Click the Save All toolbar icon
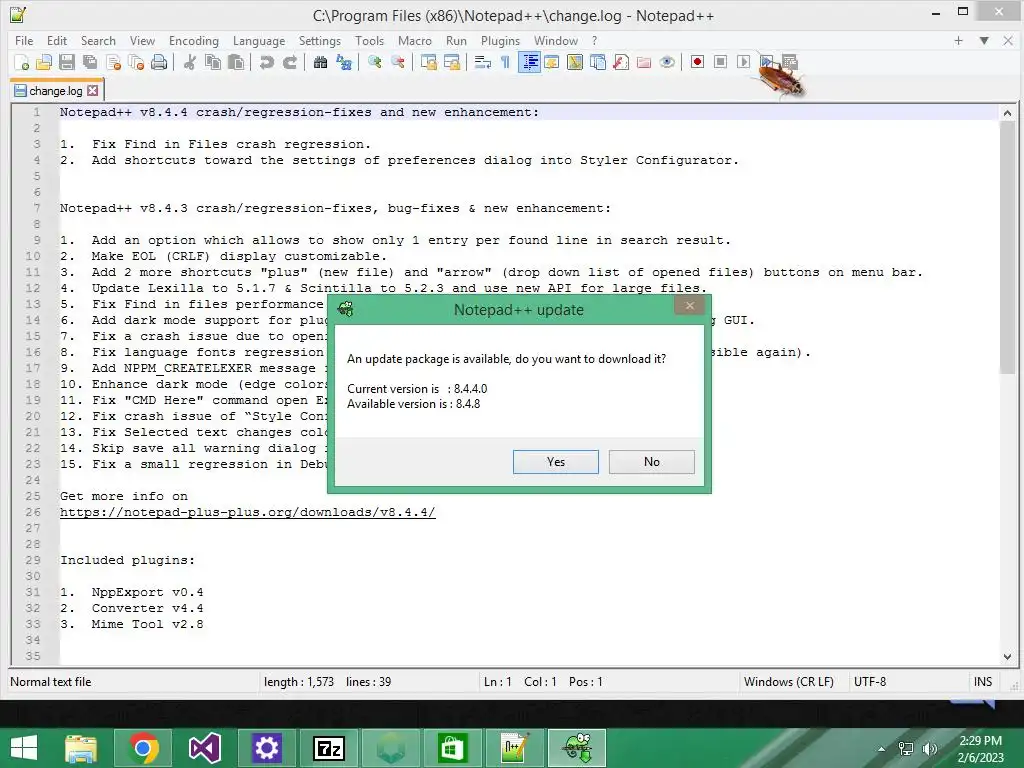 coord(90,63)
